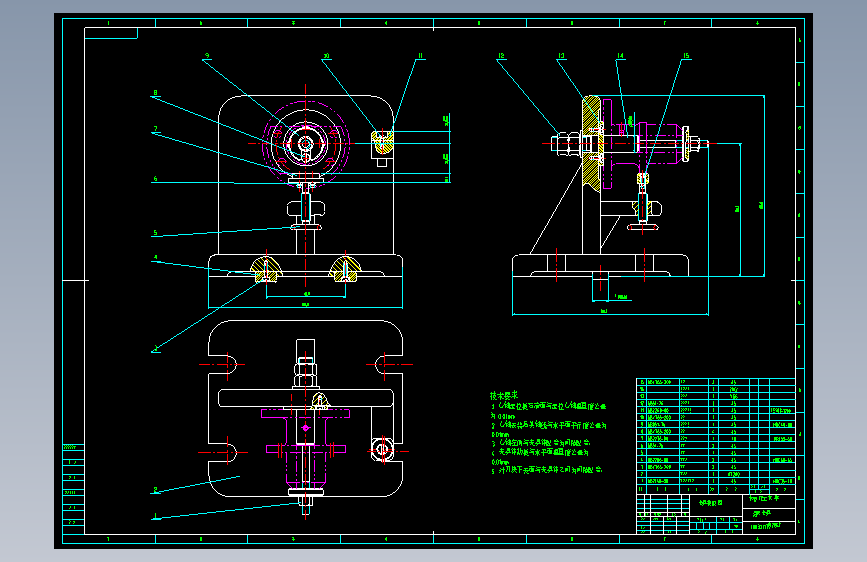The width and height of the screenshot is (867, 562).
Task: Select part label 6 on left
Action: pos(155,179)
